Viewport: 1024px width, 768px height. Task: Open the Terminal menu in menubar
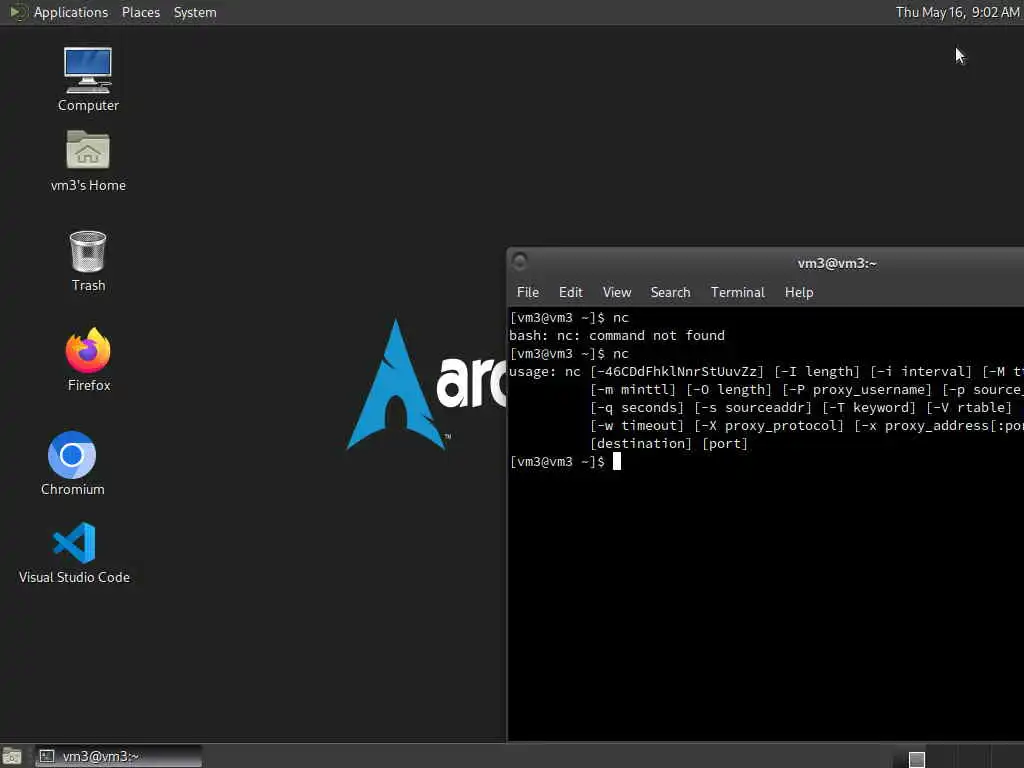737,293
